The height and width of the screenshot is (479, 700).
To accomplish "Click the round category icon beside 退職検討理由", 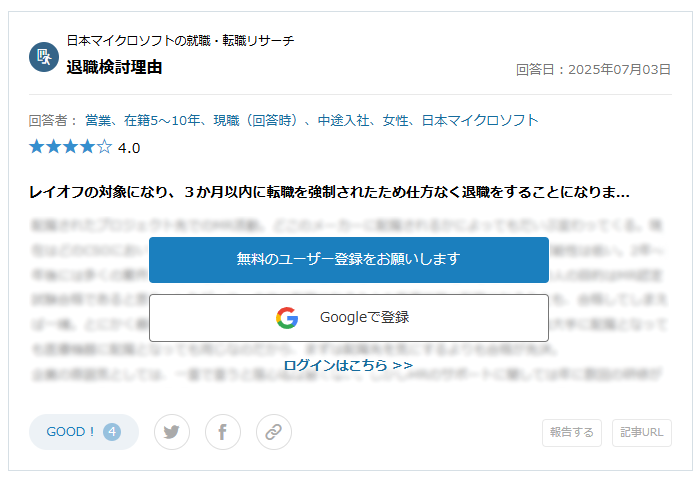I will [x=44, y=57].
